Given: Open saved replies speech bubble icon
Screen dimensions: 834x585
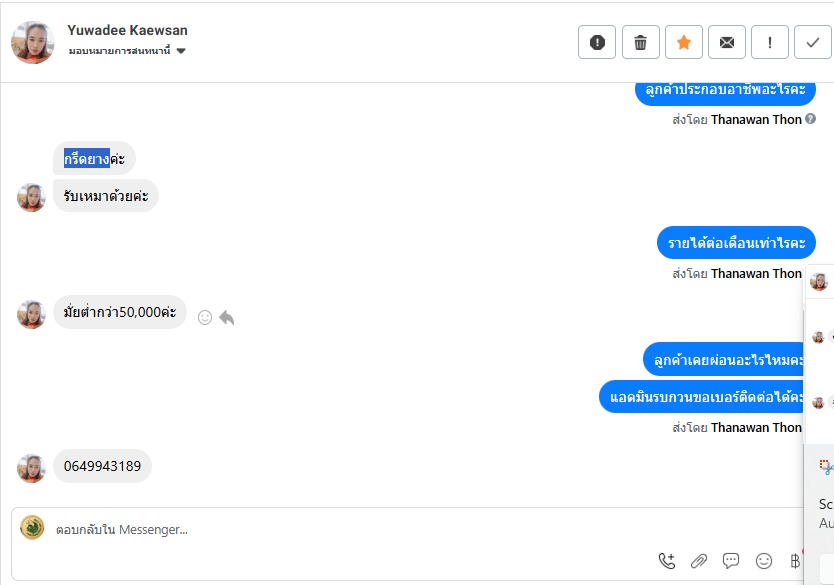Looking at the screenshot, I should (731, 561).
